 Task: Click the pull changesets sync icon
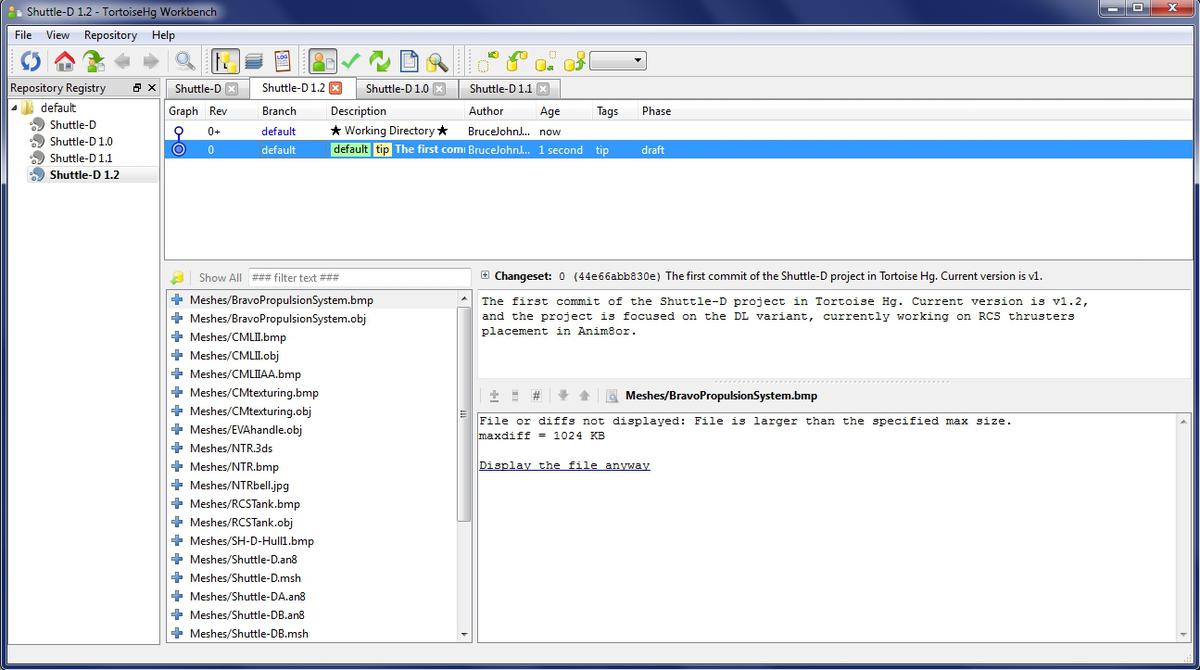click(516, 61)
